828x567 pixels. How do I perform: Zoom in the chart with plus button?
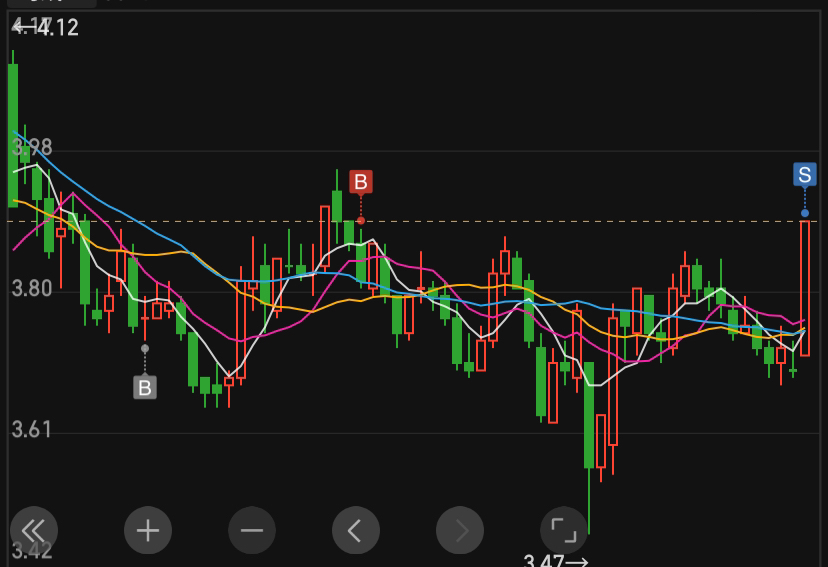click(x=148, y=530)
